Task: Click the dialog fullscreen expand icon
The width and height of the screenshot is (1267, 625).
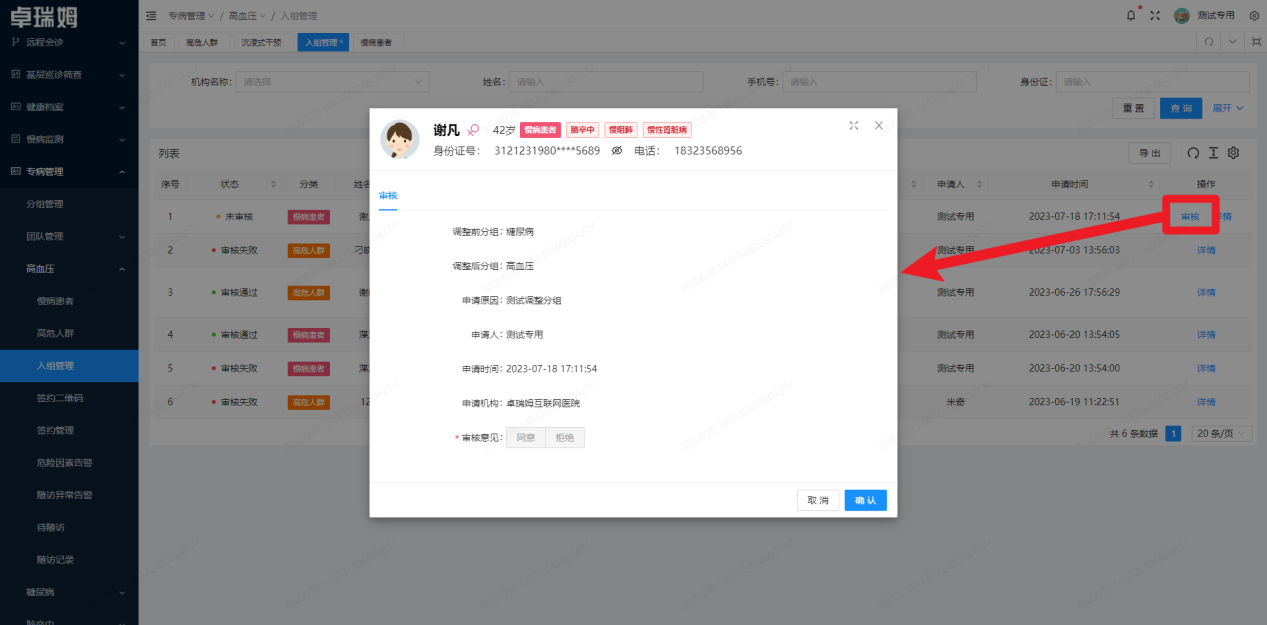Action: (x=854, y=125)
